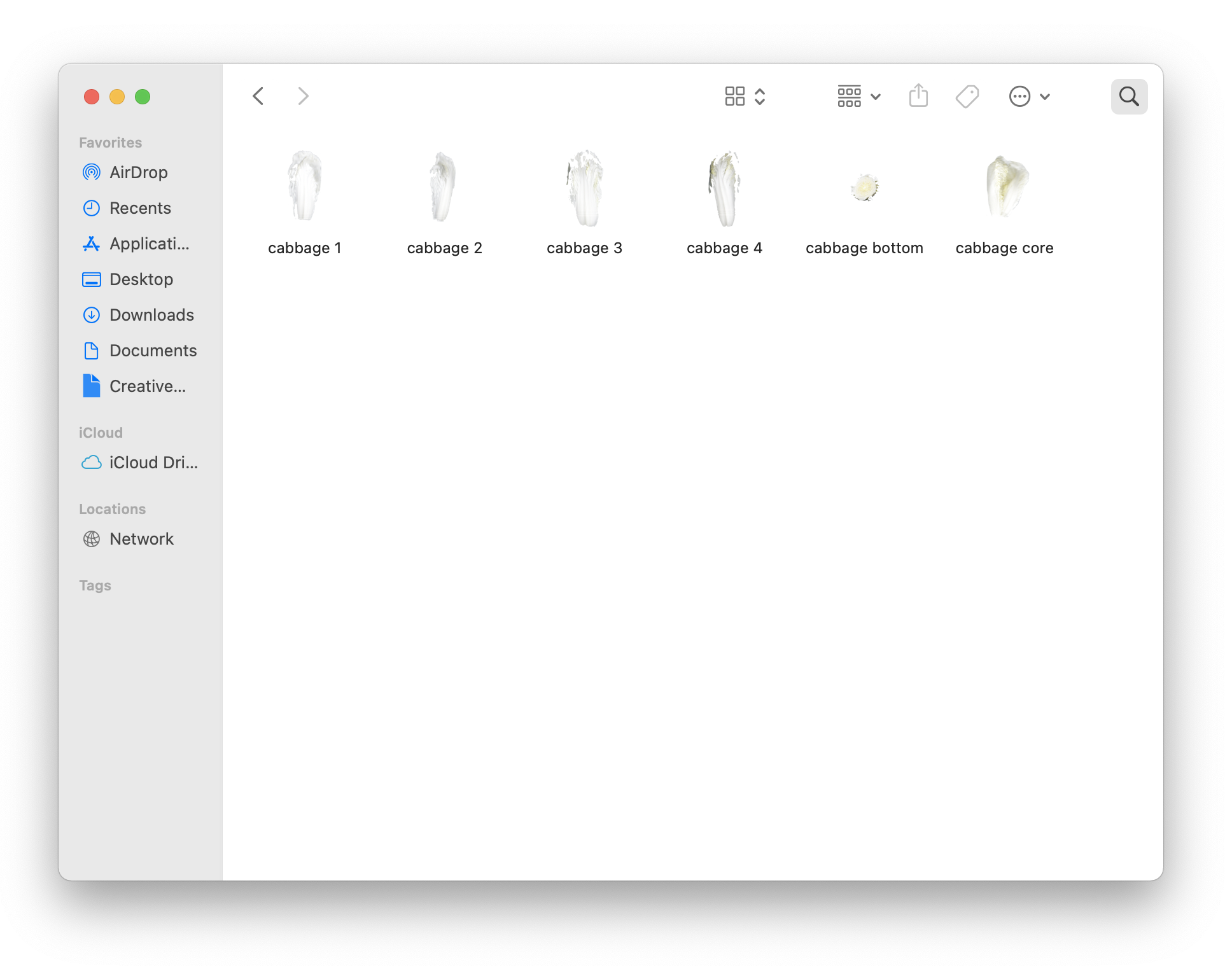1232x976 pixels.
Task: Click the iCloud section header
Action: pyautogui.click(x=101, y=433)
